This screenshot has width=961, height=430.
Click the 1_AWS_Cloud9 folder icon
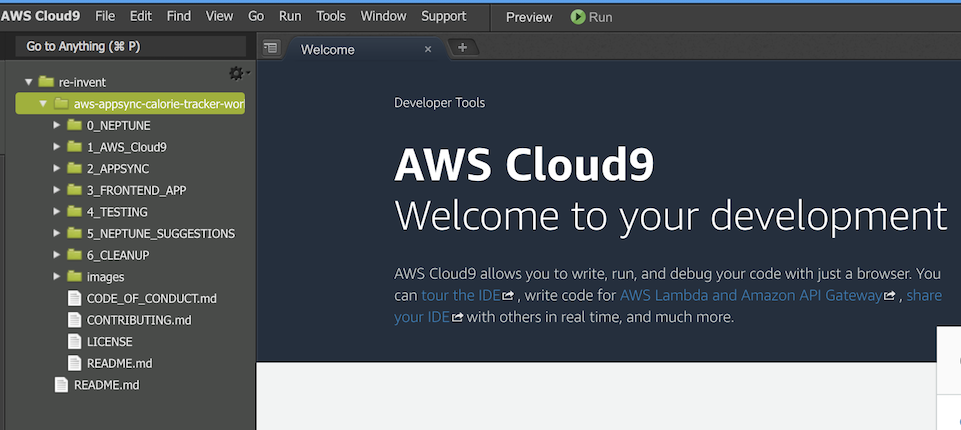tap(75, 146)
